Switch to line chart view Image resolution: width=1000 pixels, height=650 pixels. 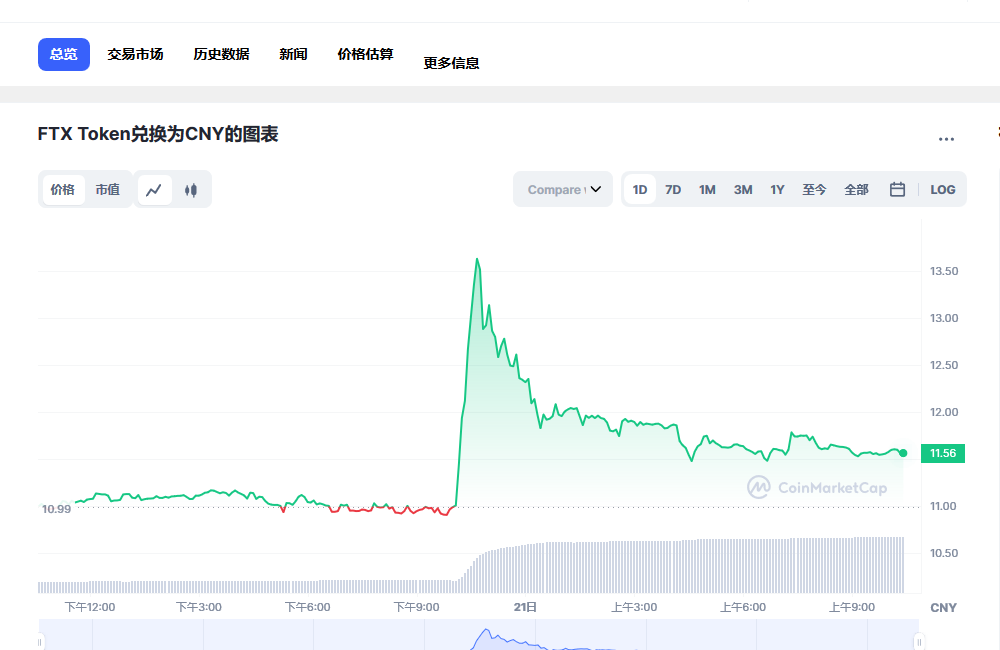pos(154,189)
